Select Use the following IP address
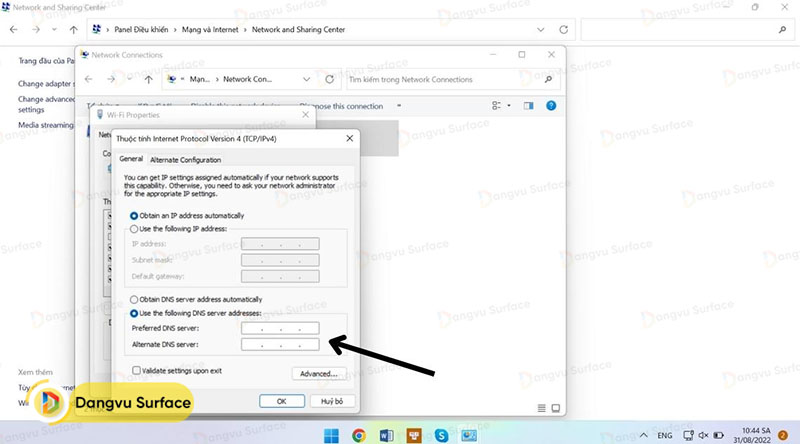800x444 pixels. pyautogui.click(x=179, y=229)
